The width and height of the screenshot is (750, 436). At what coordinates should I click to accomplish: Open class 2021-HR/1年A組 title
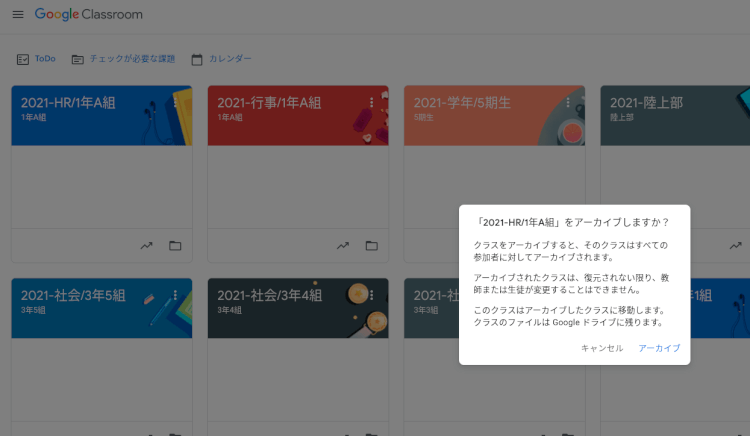68,103
